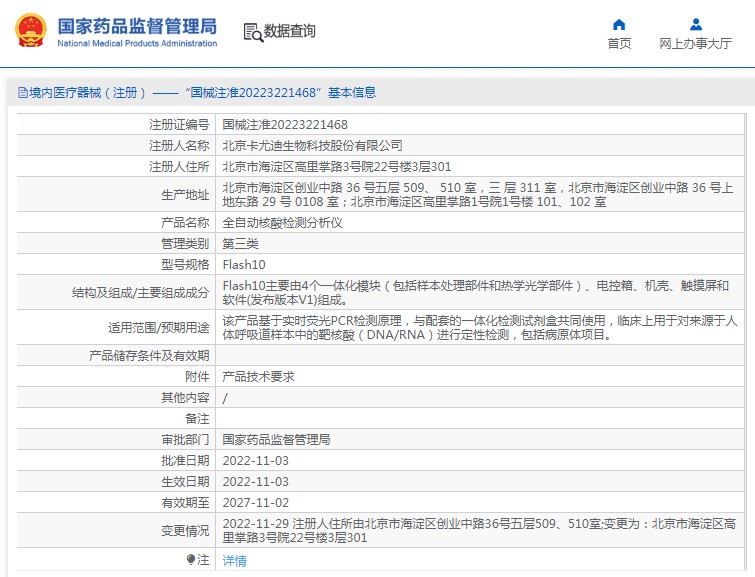The height and width of the screenshot is (577, 755).
Task: Click the 变更情况 2022-11-29 change record
Action: coord(479,530)
